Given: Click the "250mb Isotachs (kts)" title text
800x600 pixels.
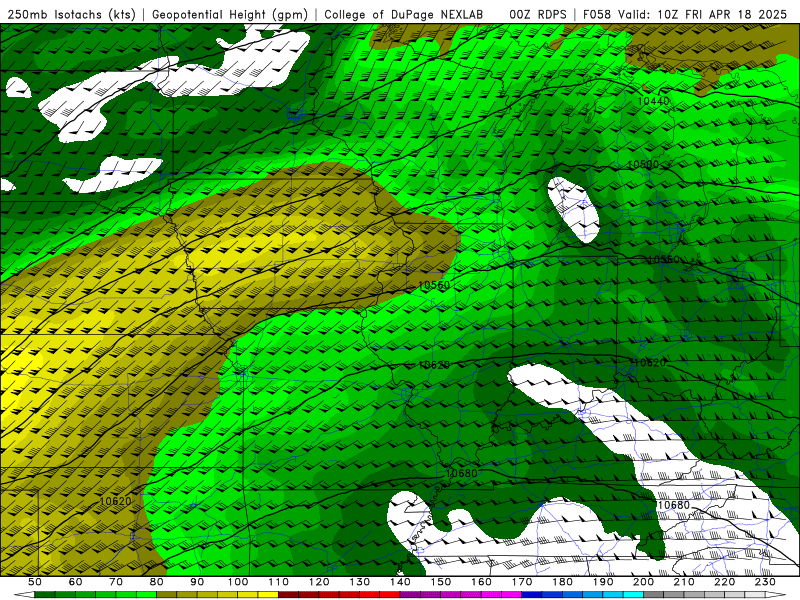Looking at the screenshot, I should (x=71, y=15).
